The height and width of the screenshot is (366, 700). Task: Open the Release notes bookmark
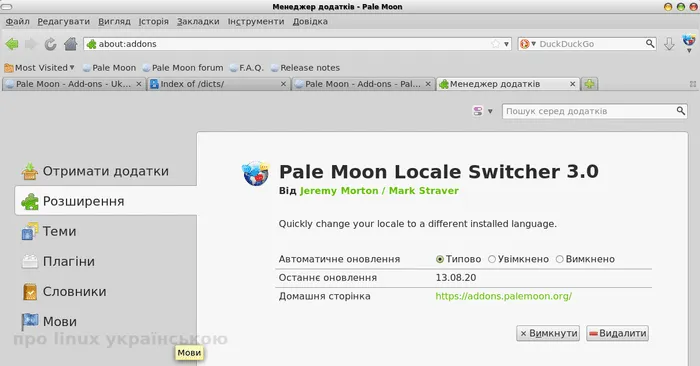click(x=305, y=67)
